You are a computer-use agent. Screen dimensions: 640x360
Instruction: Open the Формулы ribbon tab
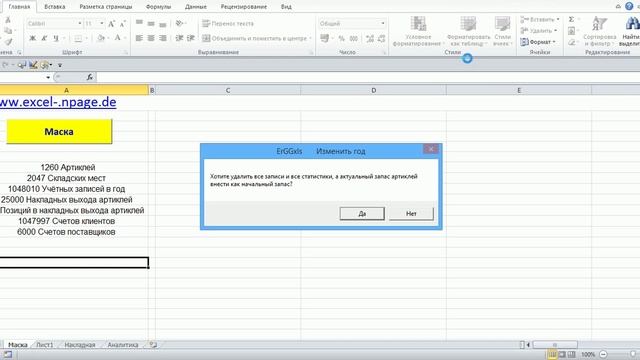pos(158,7)
